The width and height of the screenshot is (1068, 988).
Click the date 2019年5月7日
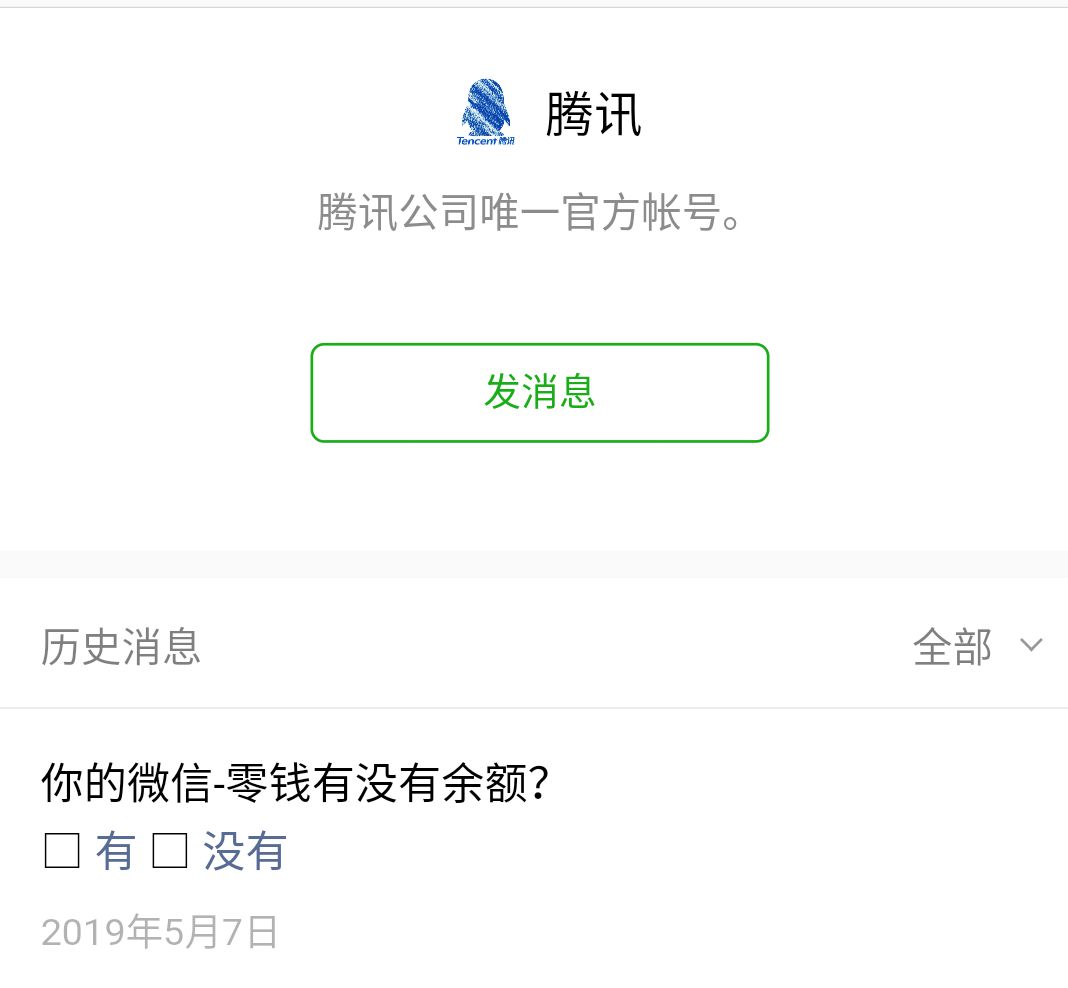pos(159,932)
